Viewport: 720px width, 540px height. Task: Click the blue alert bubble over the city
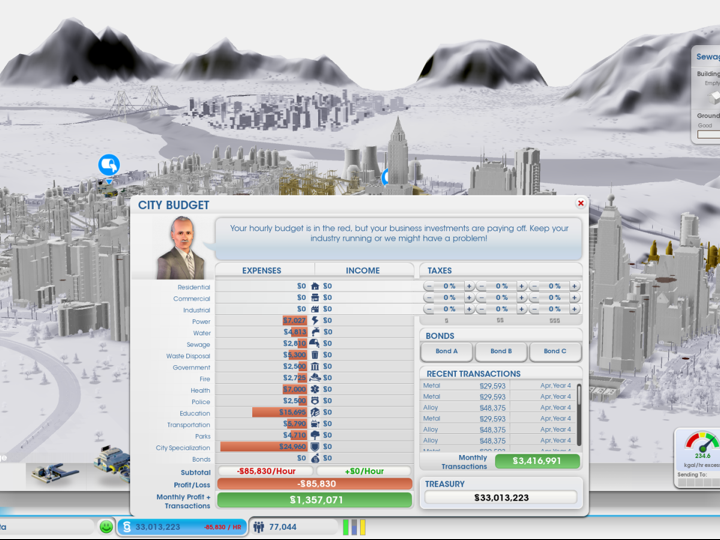pyautogui.click(x=109, y=165)
